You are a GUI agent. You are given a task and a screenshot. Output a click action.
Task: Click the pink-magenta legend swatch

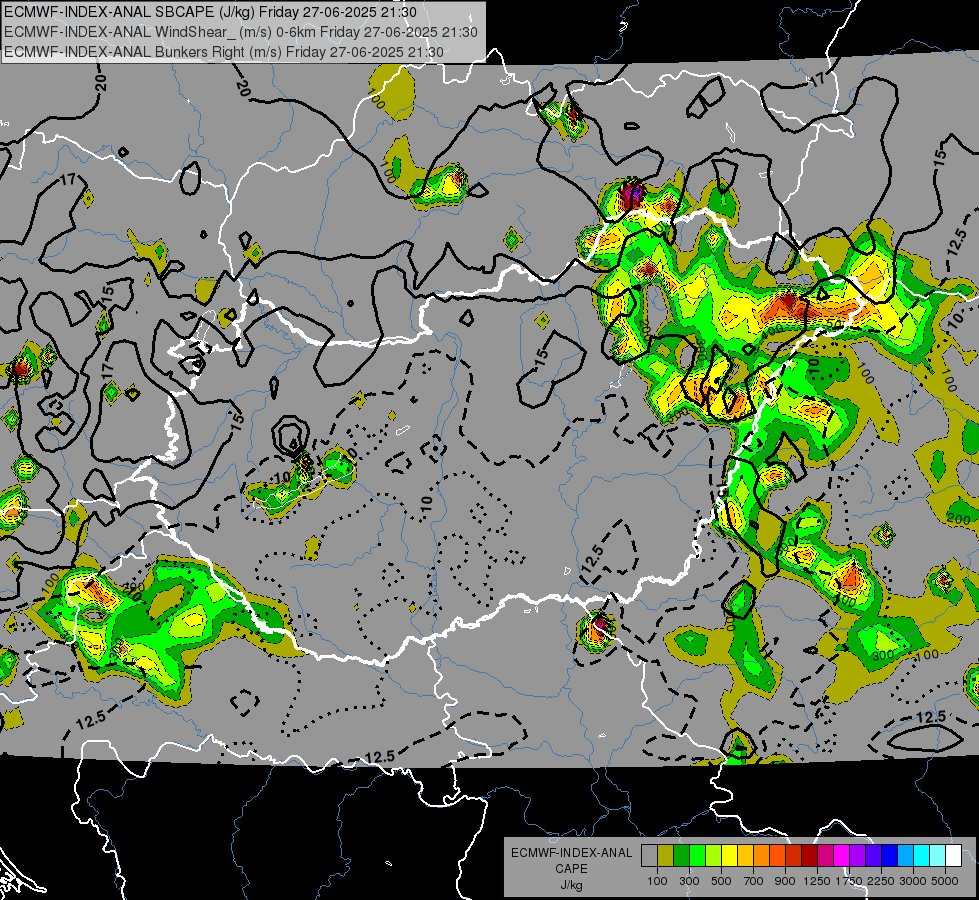pyautogui.click(x=825, y=856)
